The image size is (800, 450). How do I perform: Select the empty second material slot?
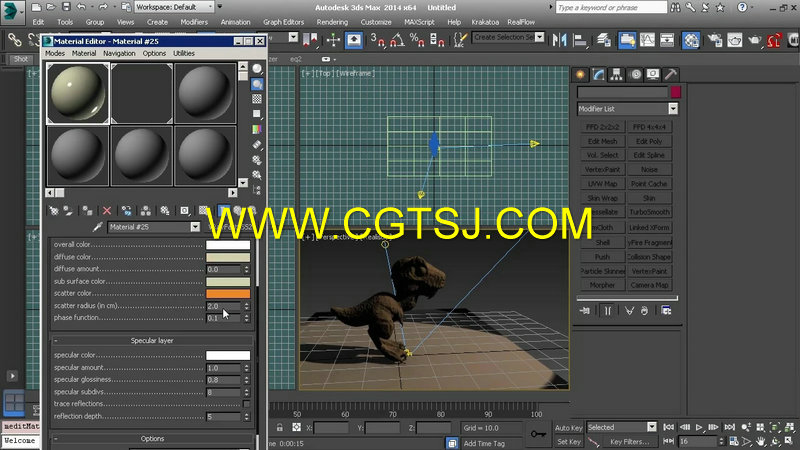click(142, 93)
